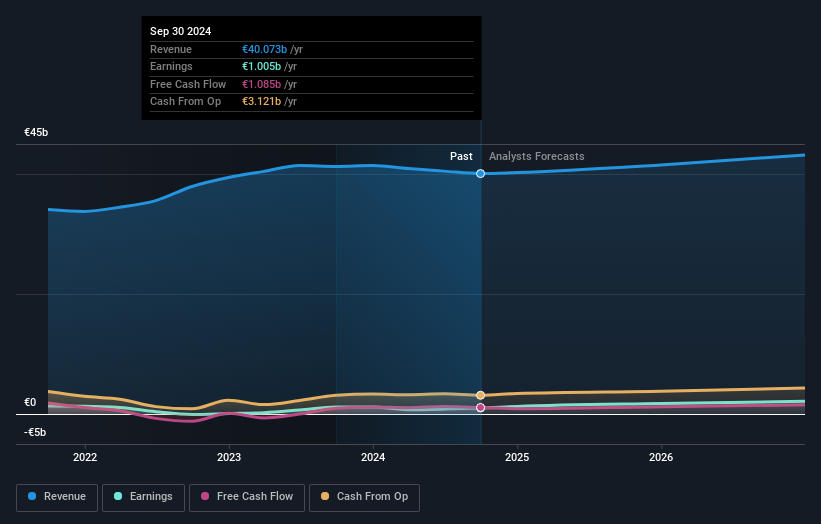The height and width of the screenshot is (524, 821).
Task: Click the orange Cash From Op legend dot
Action: pos(325,496)
